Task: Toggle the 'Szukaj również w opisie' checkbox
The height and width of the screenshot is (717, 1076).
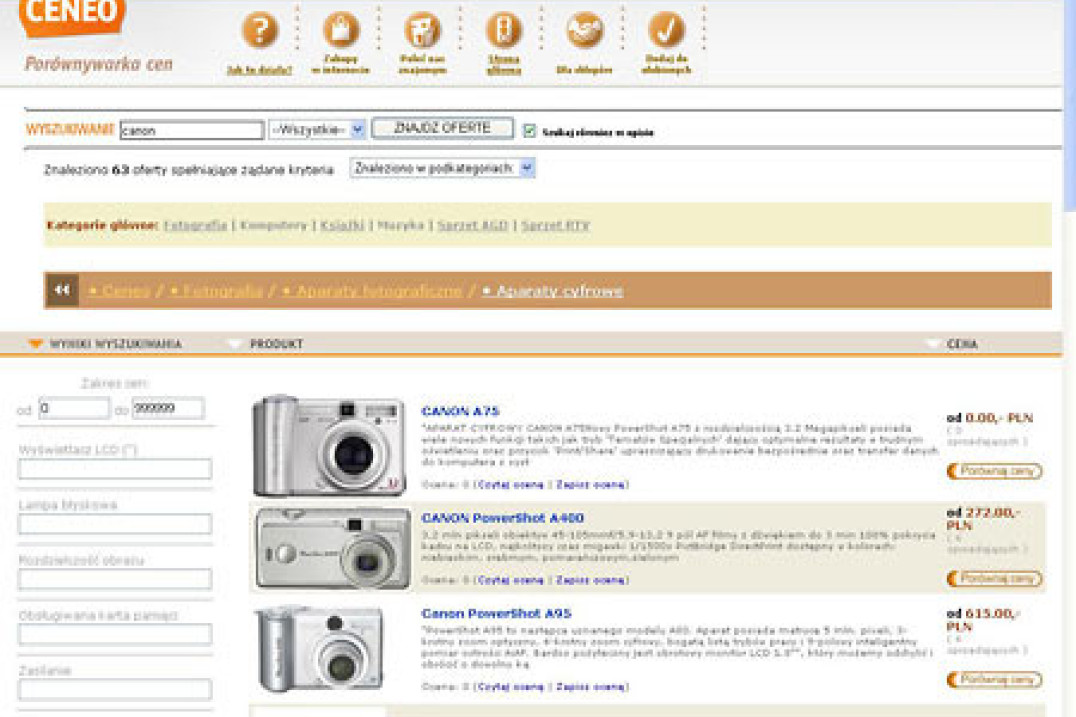Action: pyautogui.click(x=529, y=130)
